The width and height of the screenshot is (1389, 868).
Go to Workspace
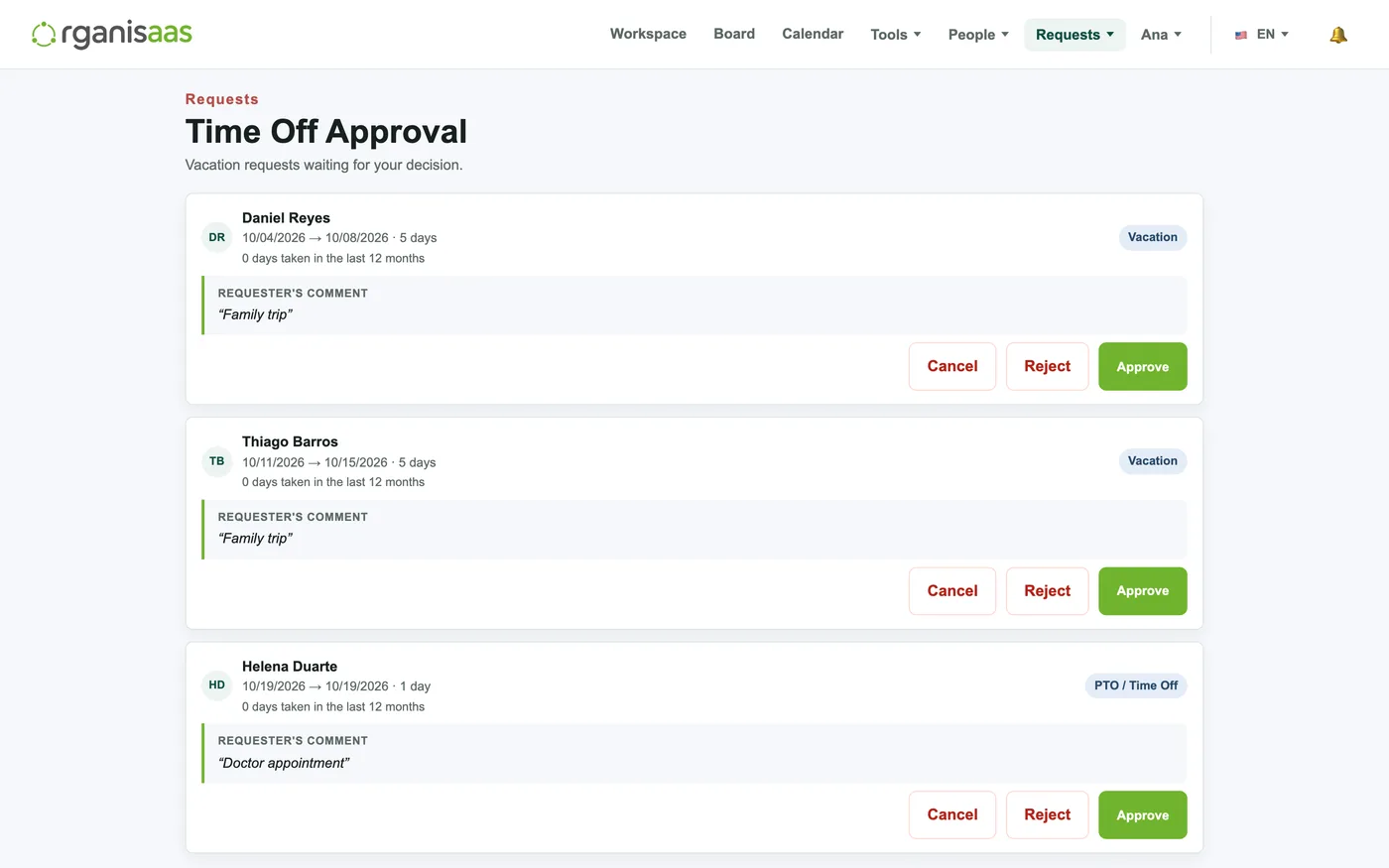click(x=648, y=34)
